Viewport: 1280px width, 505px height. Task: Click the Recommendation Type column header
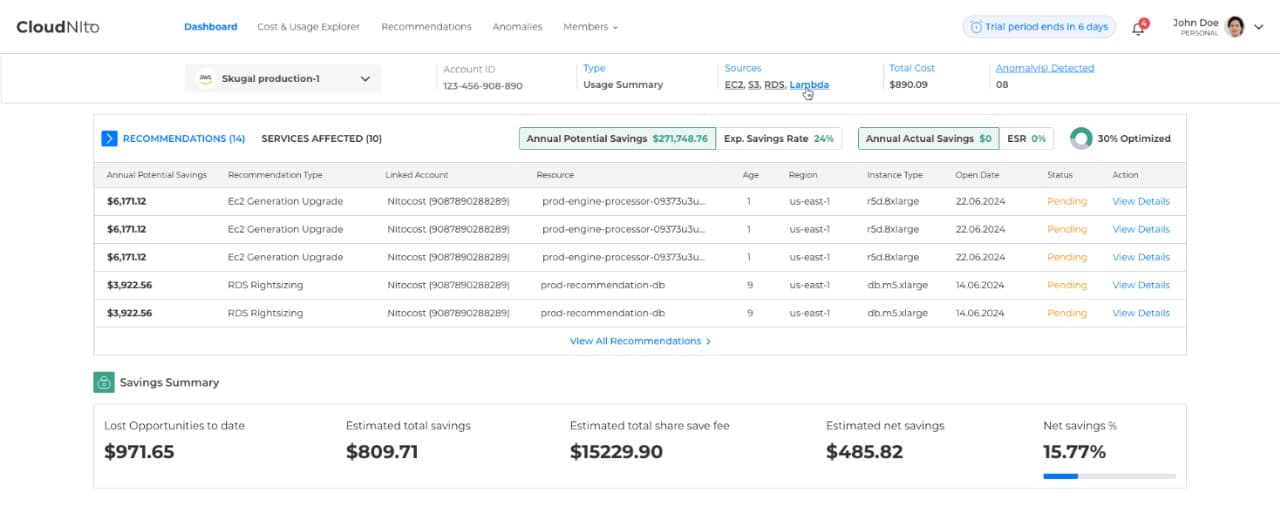pyautogui.click(x=275, y=175)
